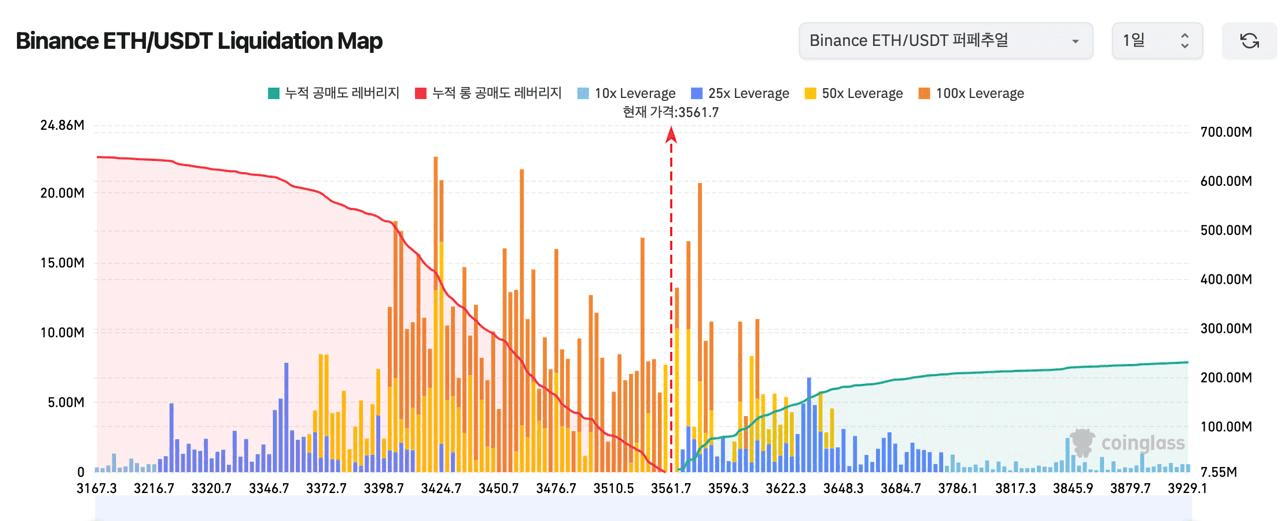Click right axis value 200.00M

pyautogui.click(x=1225, y=377)
